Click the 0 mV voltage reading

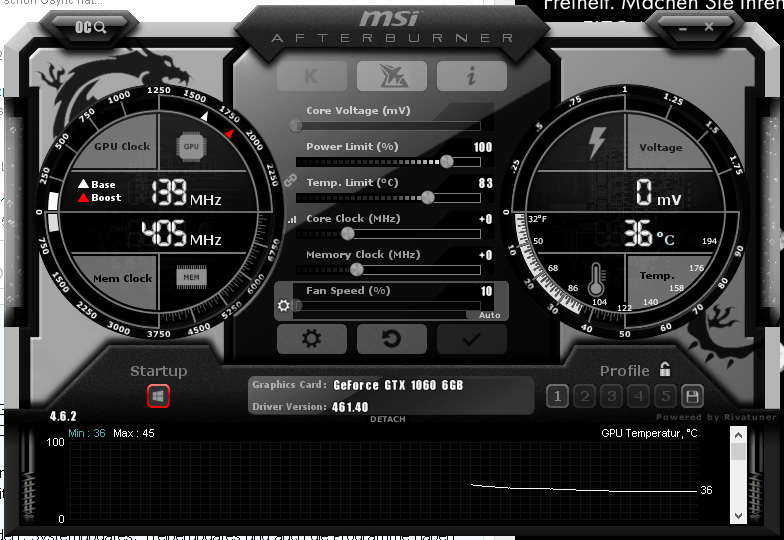[x=658, y=193]
